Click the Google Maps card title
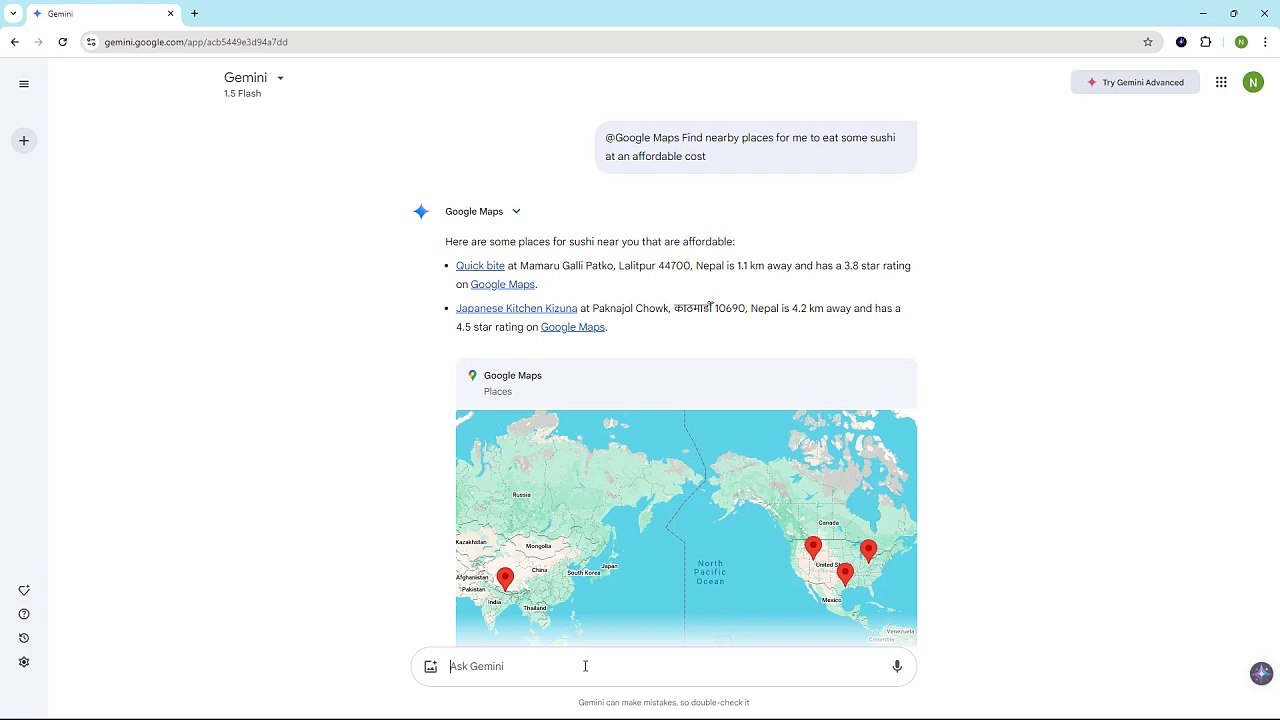The height and width of the screenshot is (720, 1280). point(513,376)
